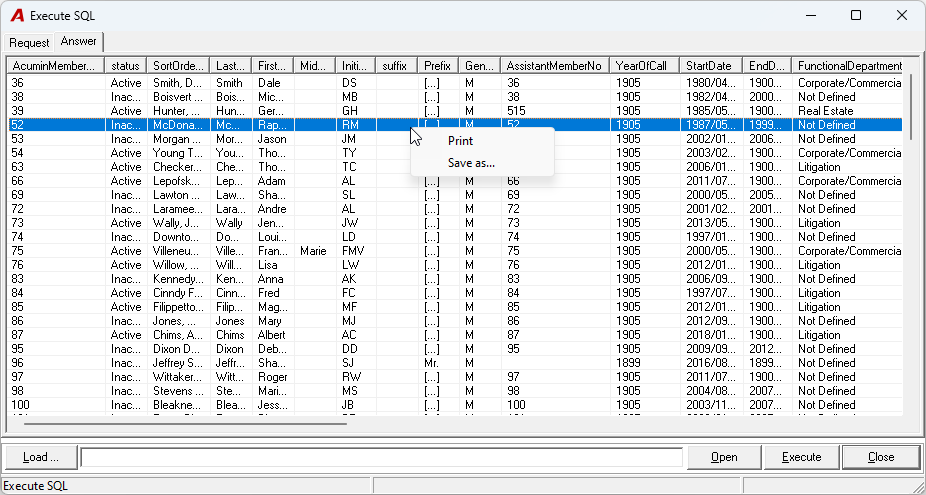Select the Answer tab
This screenshot has height=495, width=926.
pos(79,41)
